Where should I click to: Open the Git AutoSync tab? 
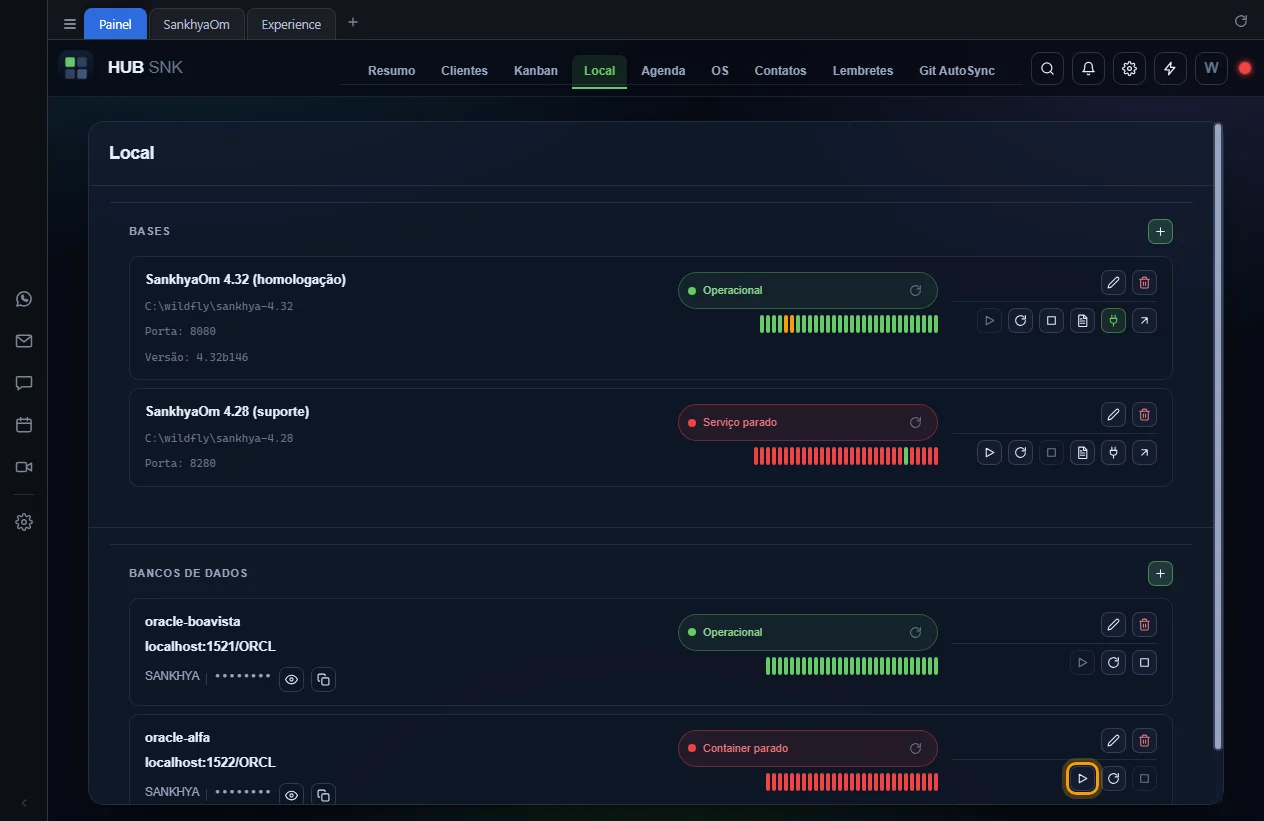pyautogui.click(x=957, y=71)
